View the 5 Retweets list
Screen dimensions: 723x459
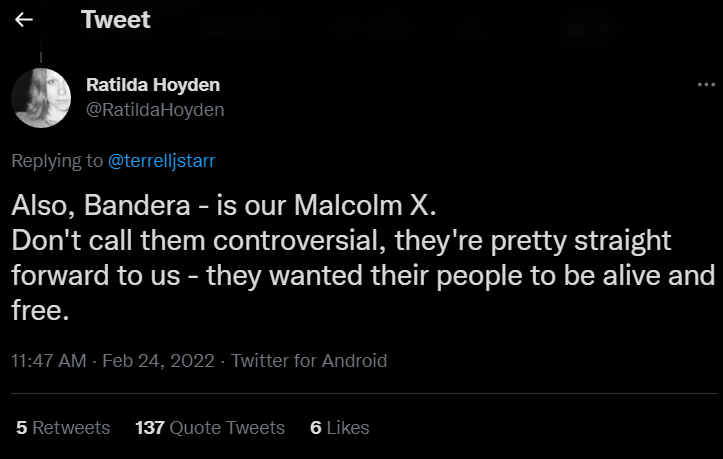coord(63,427)
